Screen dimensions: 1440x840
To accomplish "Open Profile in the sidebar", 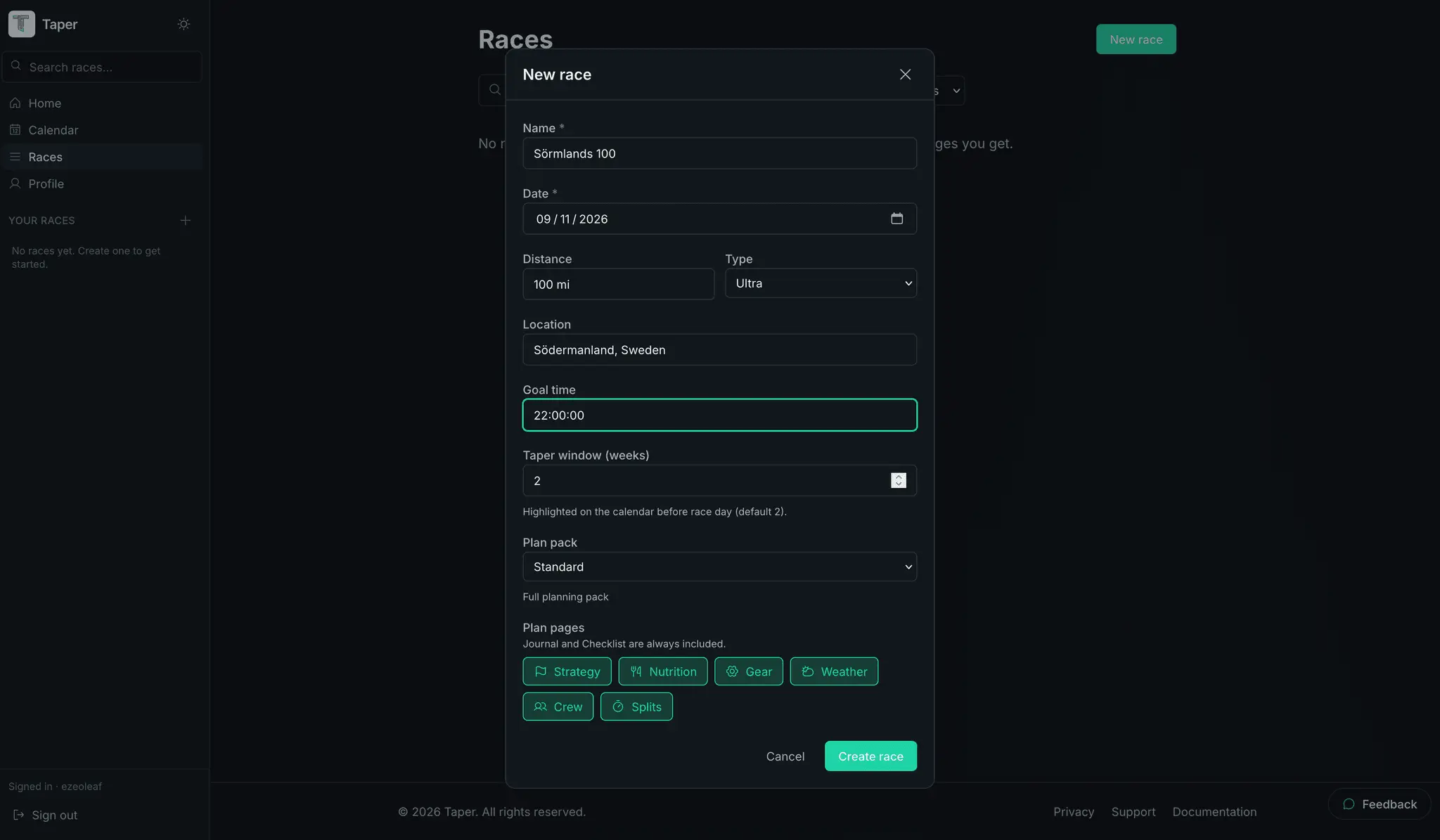I will [x=103, y=183].
